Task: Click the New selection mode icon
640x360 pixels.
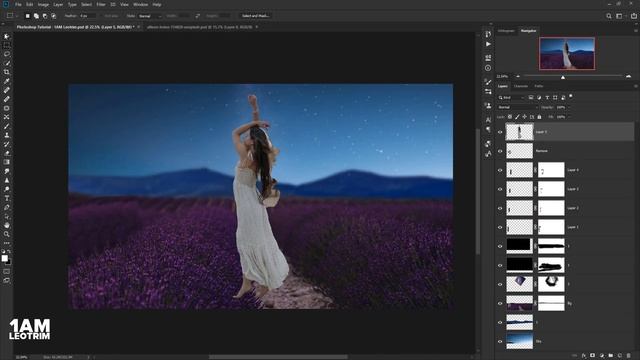Action: tap(27, 16)
